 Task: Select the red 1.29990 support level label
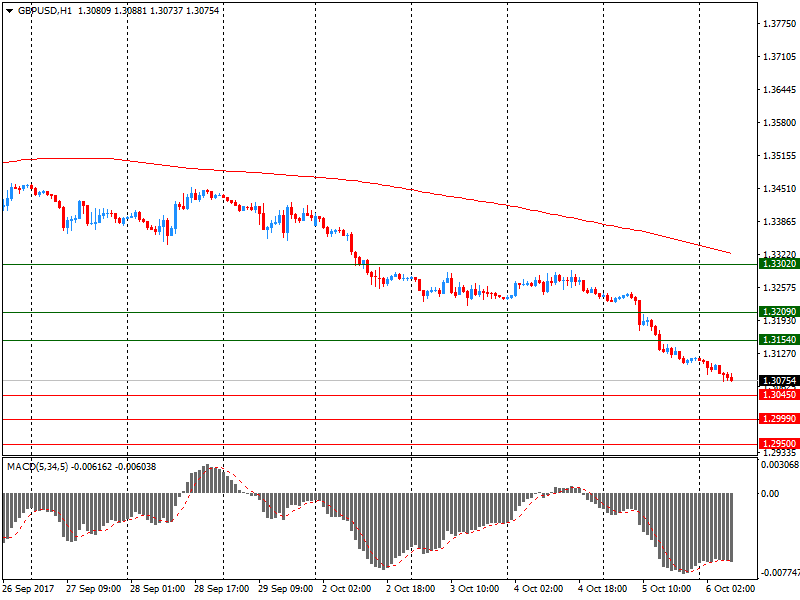tap(779, 419)
